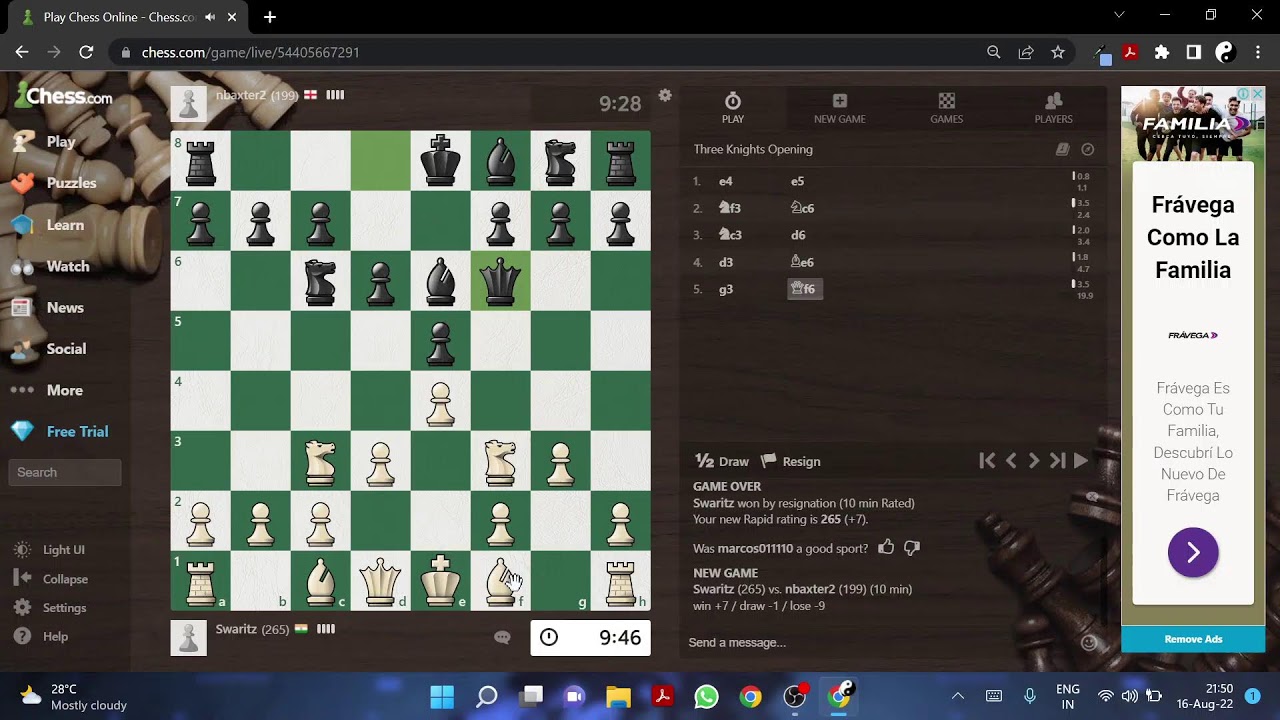This screenshot has width=1280, height=720.
Task: Open the opening explorer book icon
Action: [x=1063, y=149]
